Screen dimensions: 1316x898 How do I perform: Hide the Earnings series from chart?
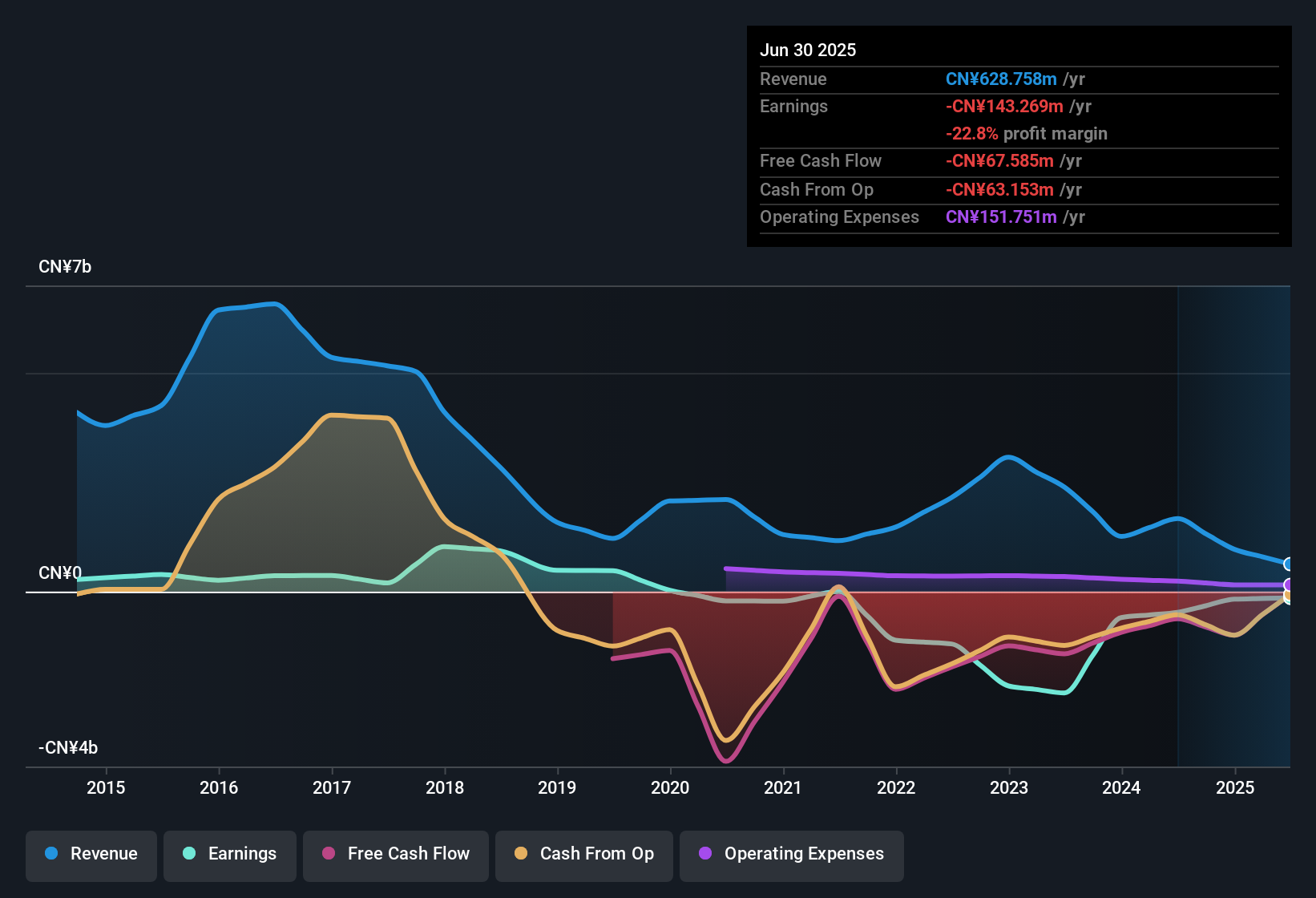[229, 854]
